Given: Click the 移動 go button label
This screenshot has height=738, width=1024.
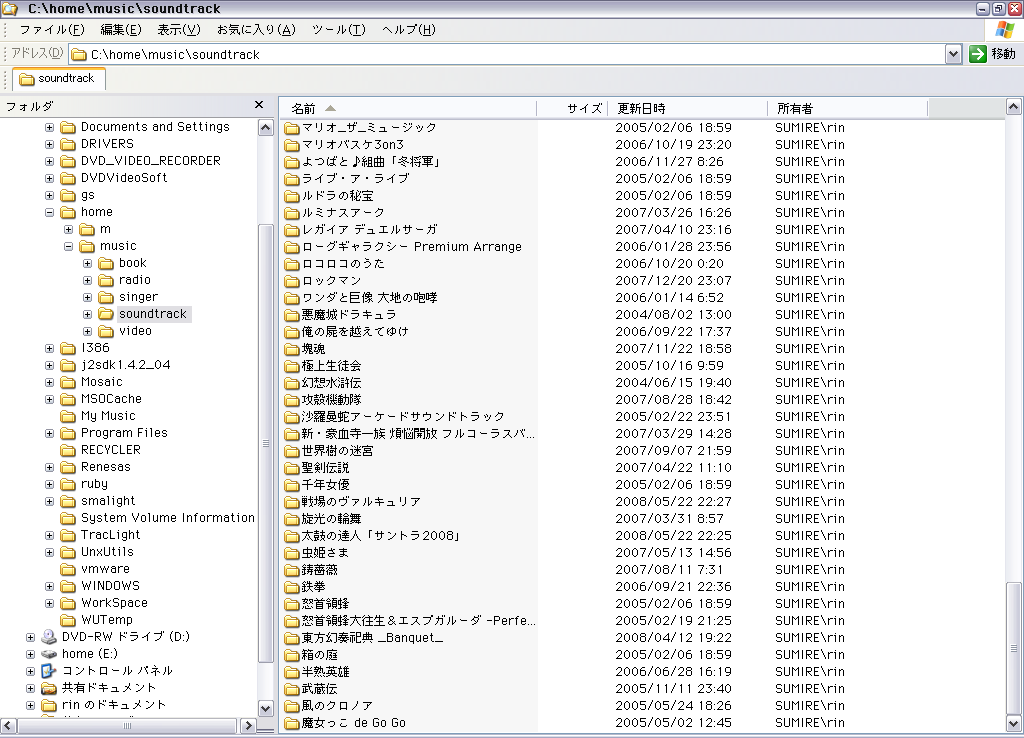Looking at the screenshot, I should (1004, 54).
